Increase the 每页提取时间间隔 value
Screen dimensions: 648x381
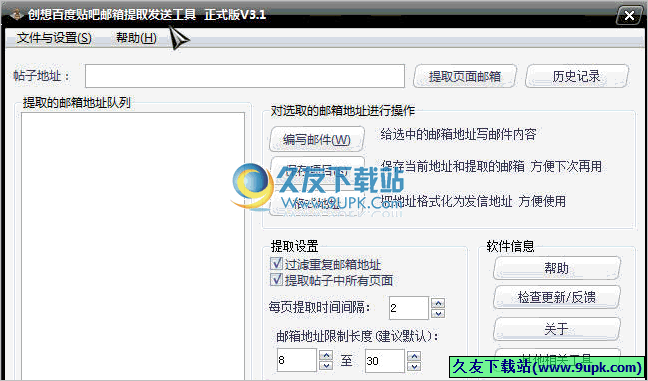click(x=438, y=303)
